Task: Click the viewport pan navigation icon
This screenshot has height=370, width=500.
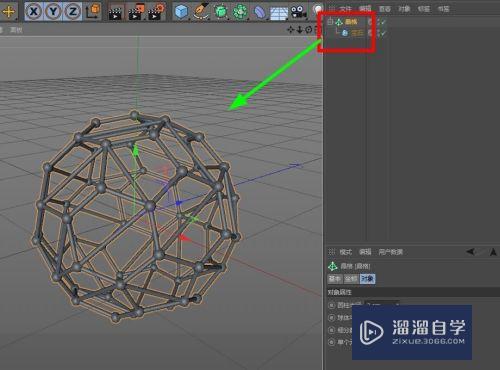Action: (291, 30)
